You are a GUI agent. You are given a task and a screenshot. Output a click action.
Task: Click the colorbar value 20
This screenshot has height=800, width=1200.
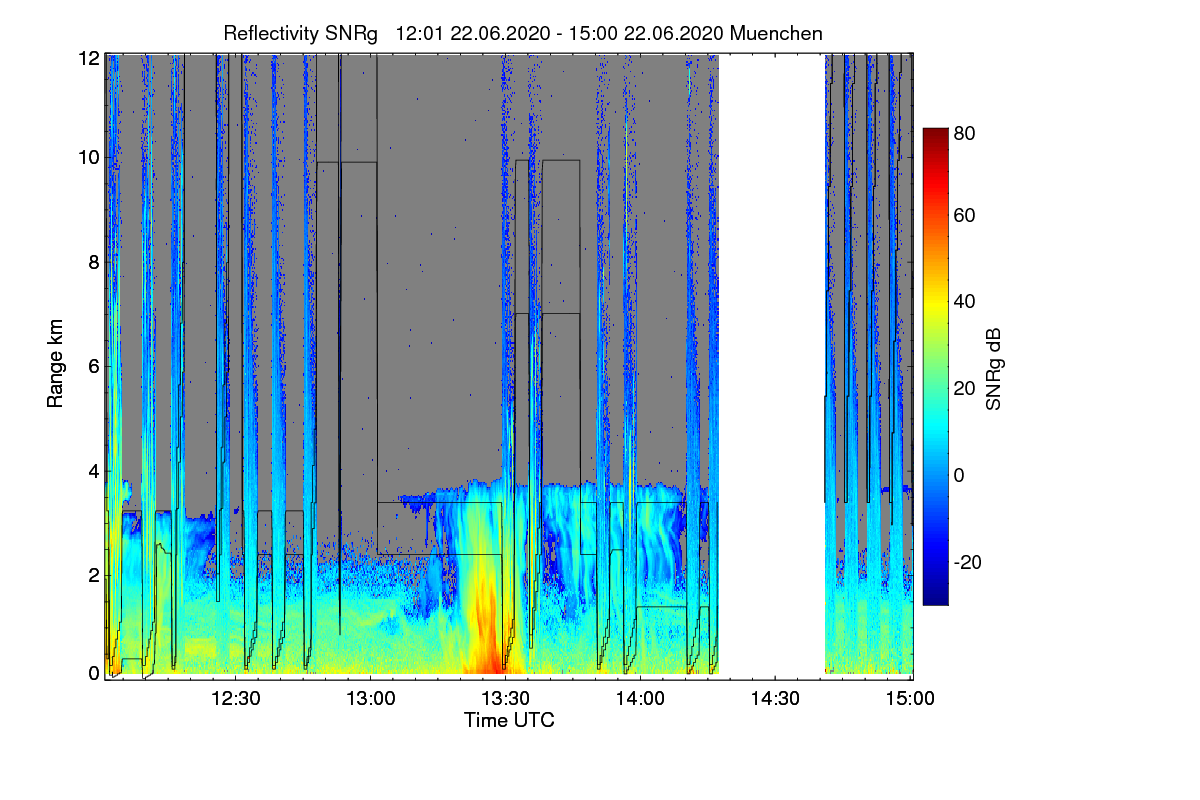[964, 389]
